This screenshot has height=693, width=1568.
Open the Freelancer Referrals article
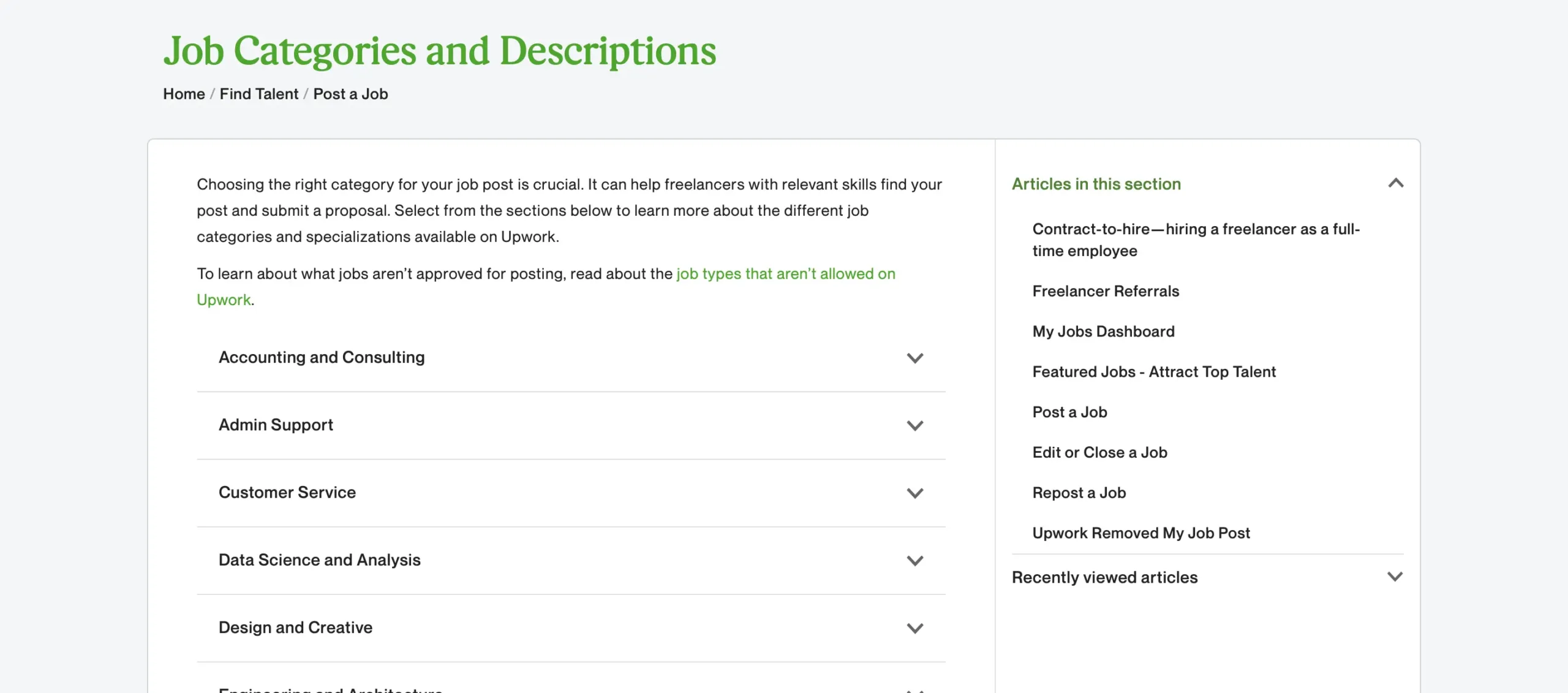click(x=1106, y=291)
